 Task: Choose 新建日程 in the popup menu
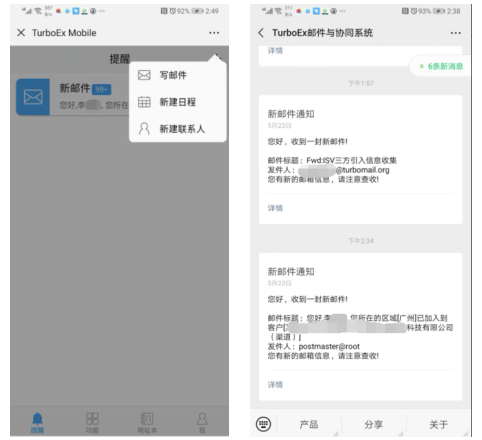coord(178,102)
